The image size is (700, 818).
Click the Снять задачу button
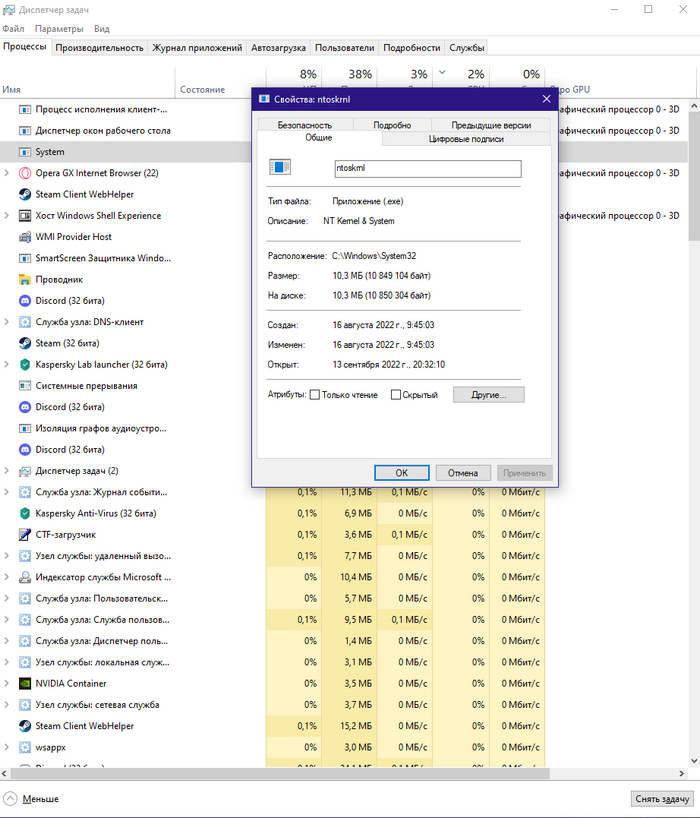click(661, 799)
